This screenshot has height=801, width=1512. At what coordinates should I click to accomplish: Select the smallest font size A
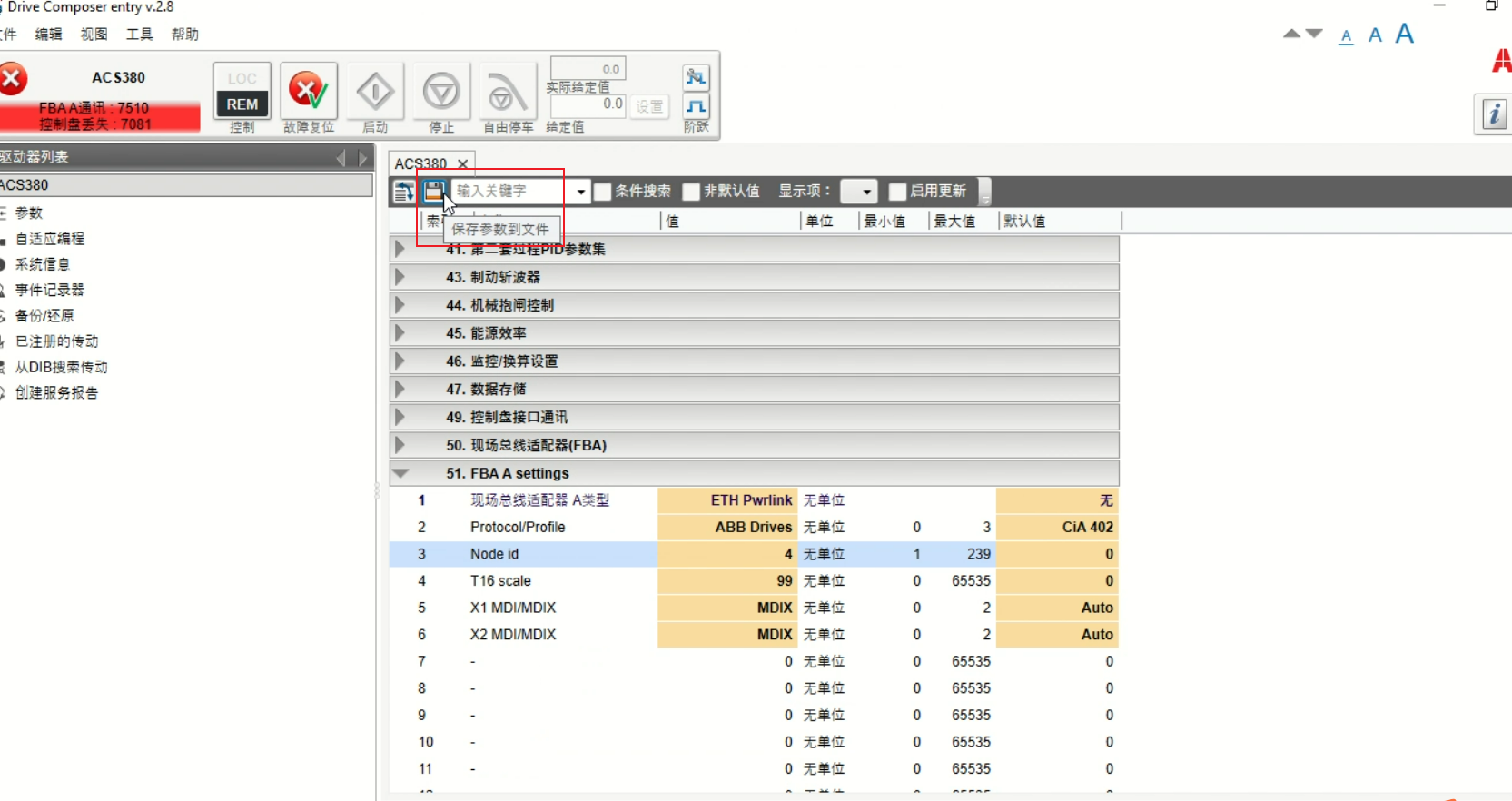[1347, 36]
